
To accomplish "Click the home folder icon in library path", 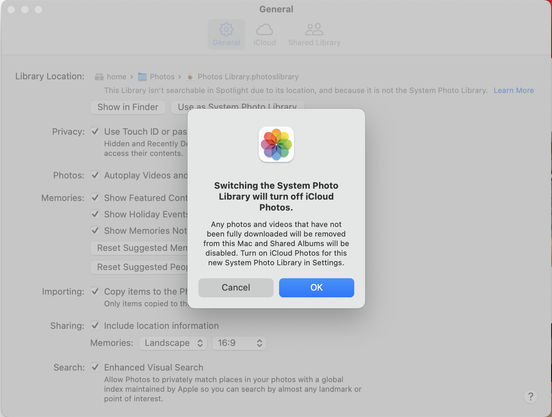I will (x=99, y=77).
